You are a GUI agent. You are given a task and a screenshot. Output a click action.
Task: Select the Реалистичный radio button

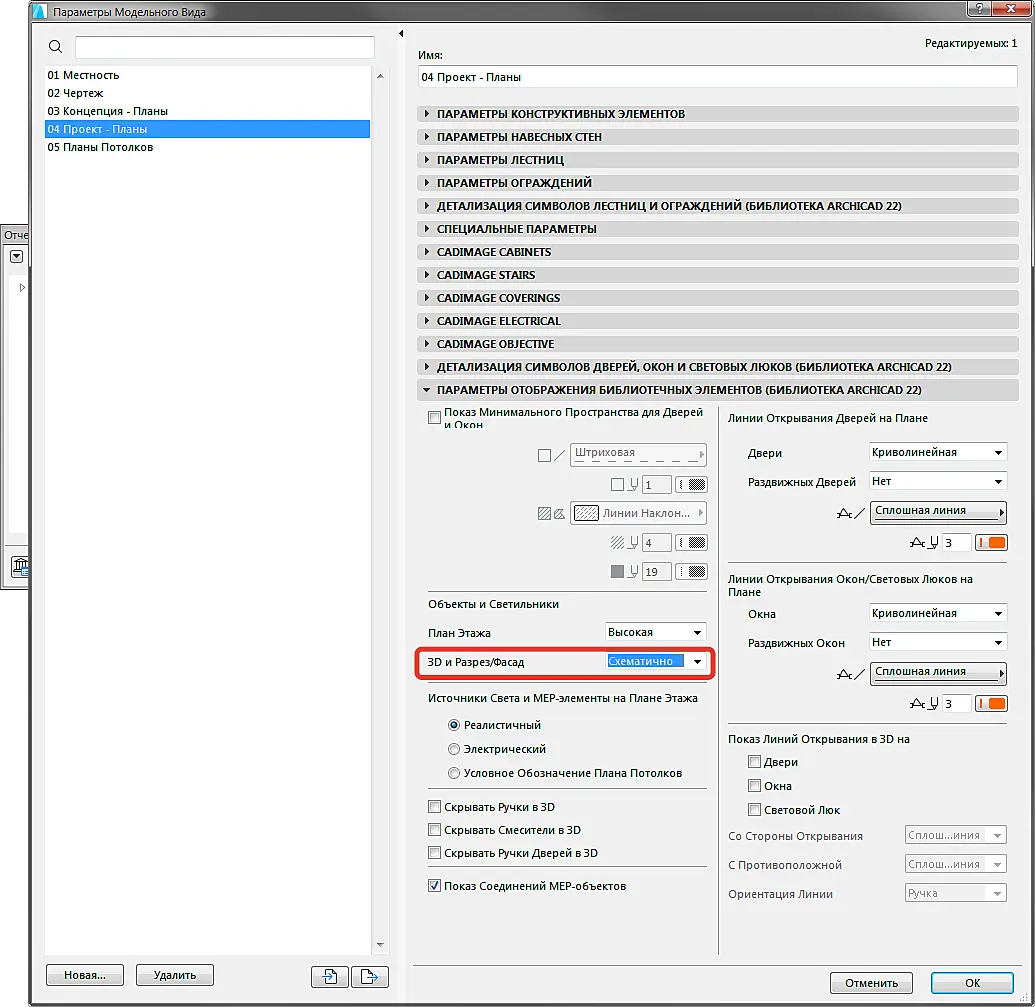pyautogui.click(x=454, y=725)
